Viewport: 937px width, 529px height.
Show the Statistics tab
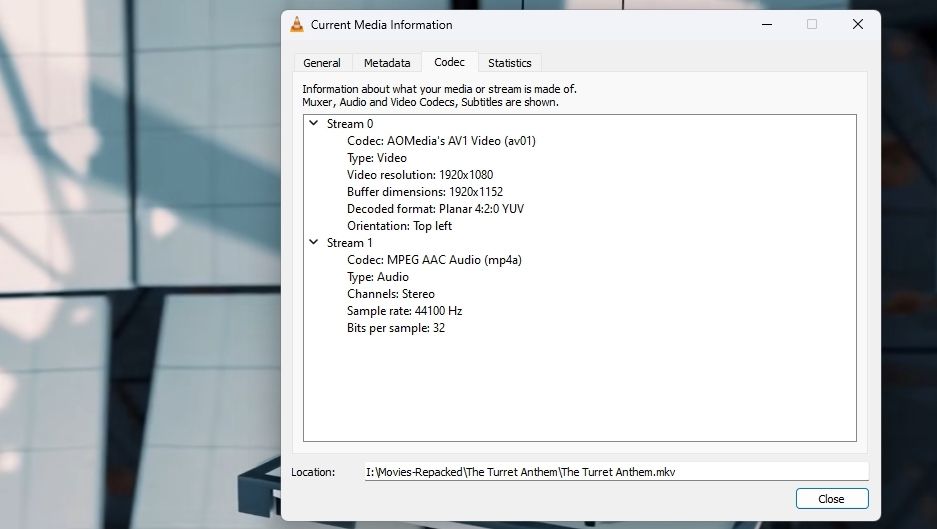click(510, 63)
